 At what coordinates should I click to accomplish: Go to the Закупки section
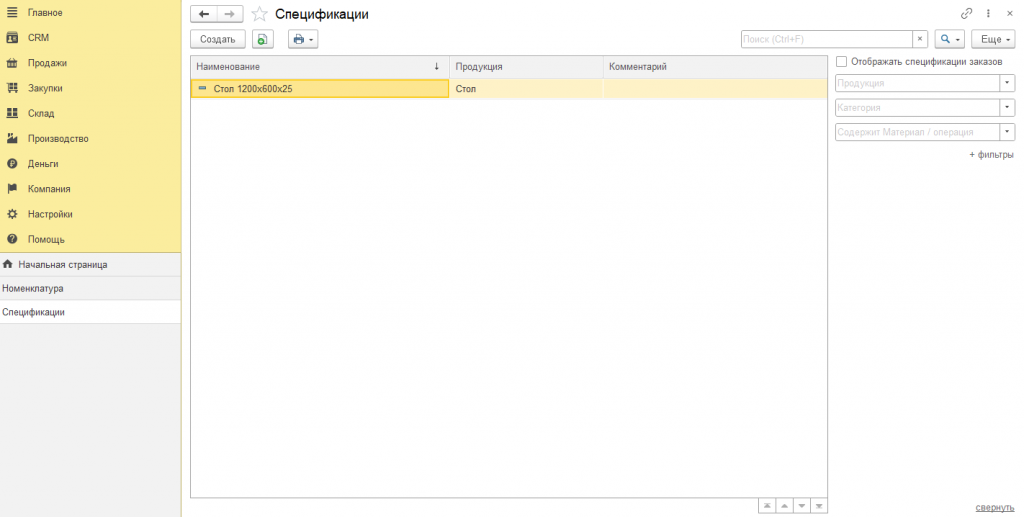(45, 88)
